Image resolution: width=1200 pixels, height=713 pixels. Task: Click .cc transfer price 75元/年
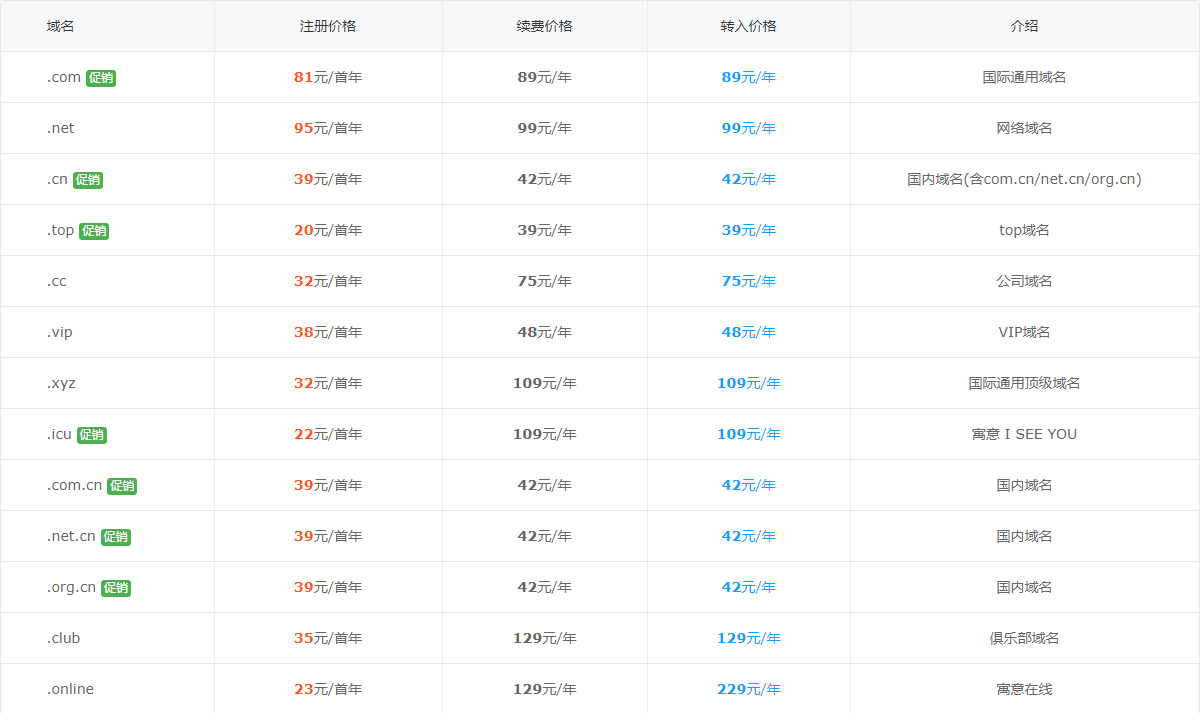(x=749, y=281)
